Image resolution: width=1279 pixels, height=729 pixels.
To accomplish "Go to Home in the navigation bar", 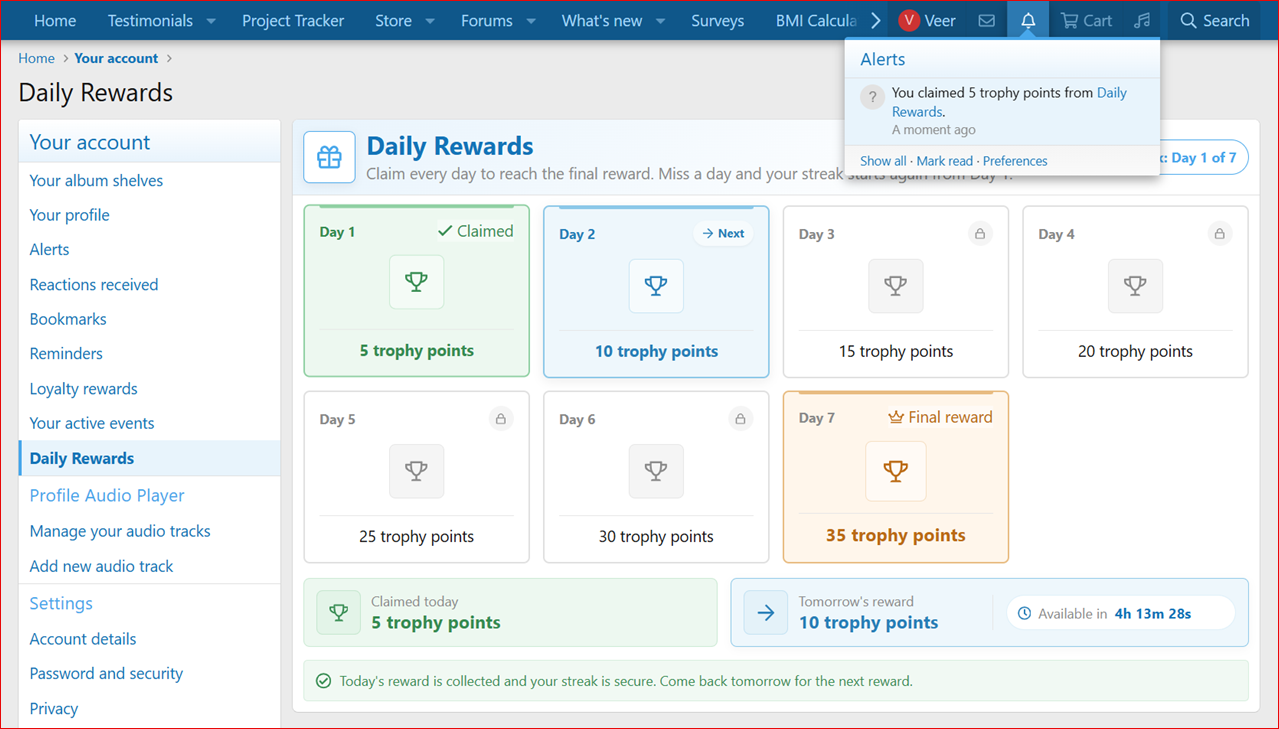I will click(x=55, y=20).
